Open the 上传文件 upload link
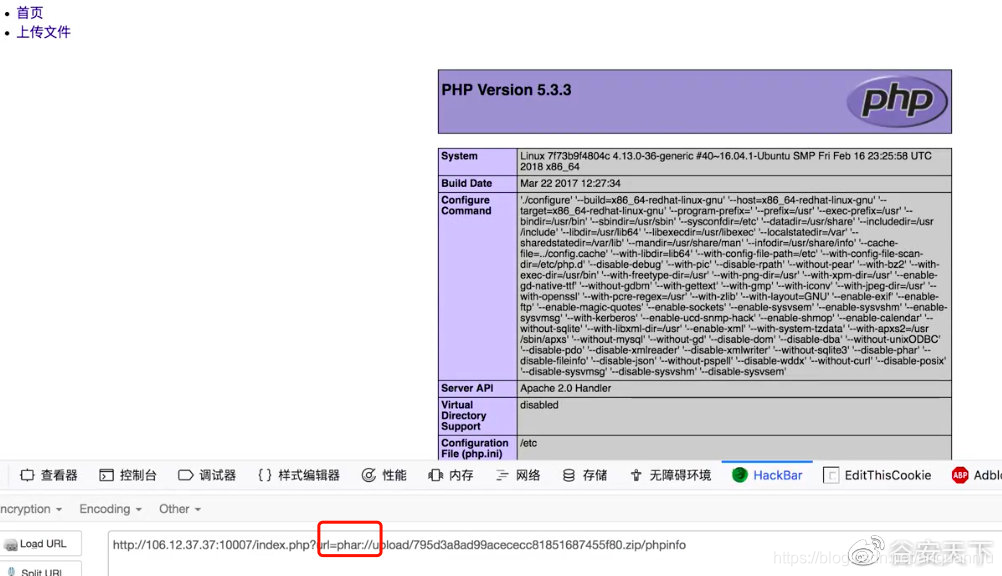The height and width of the screenshot is (576, 1002). (x=43, y=32)
